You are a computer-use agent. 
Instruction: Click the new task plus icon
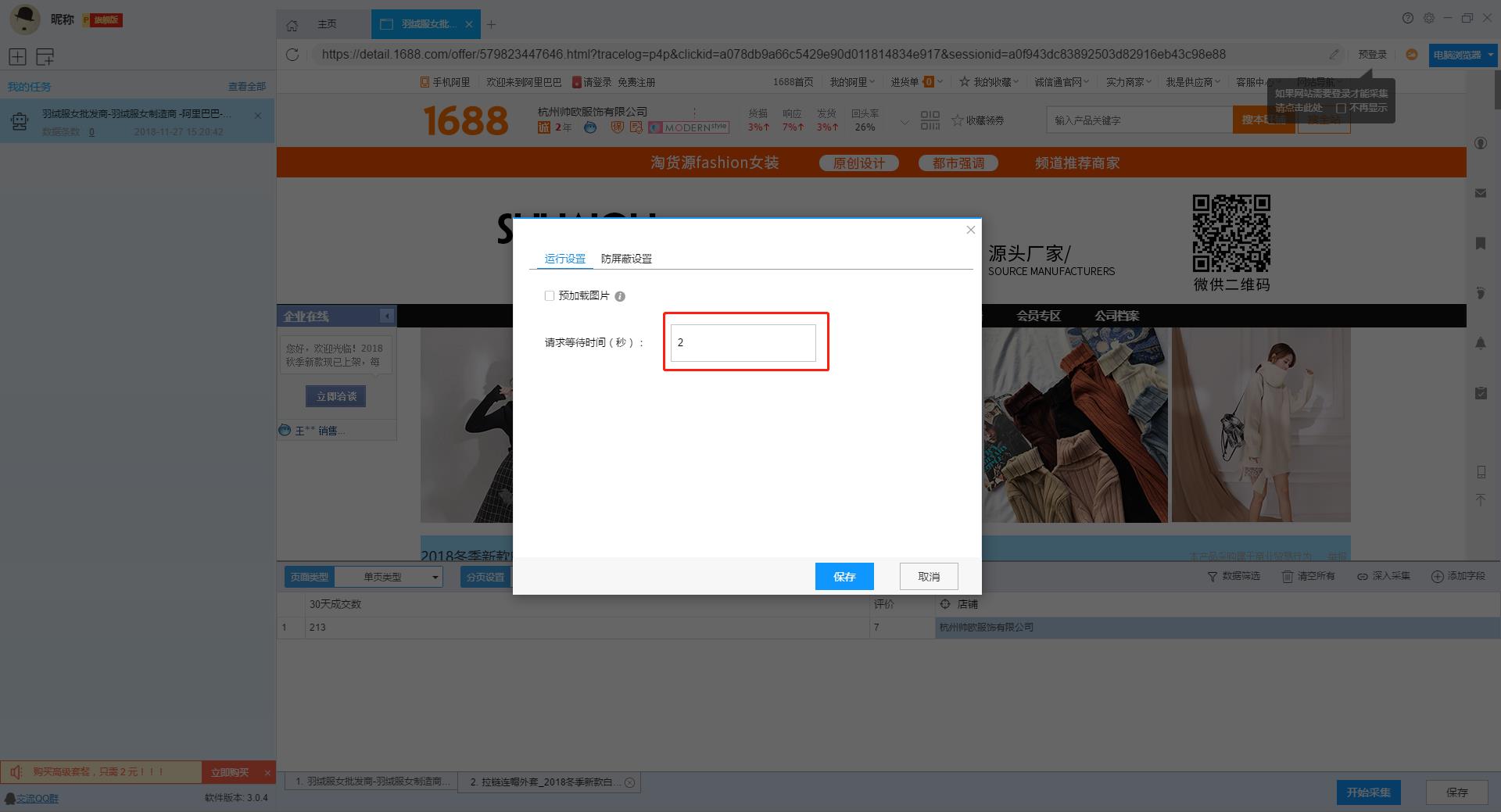coord(17,56)
